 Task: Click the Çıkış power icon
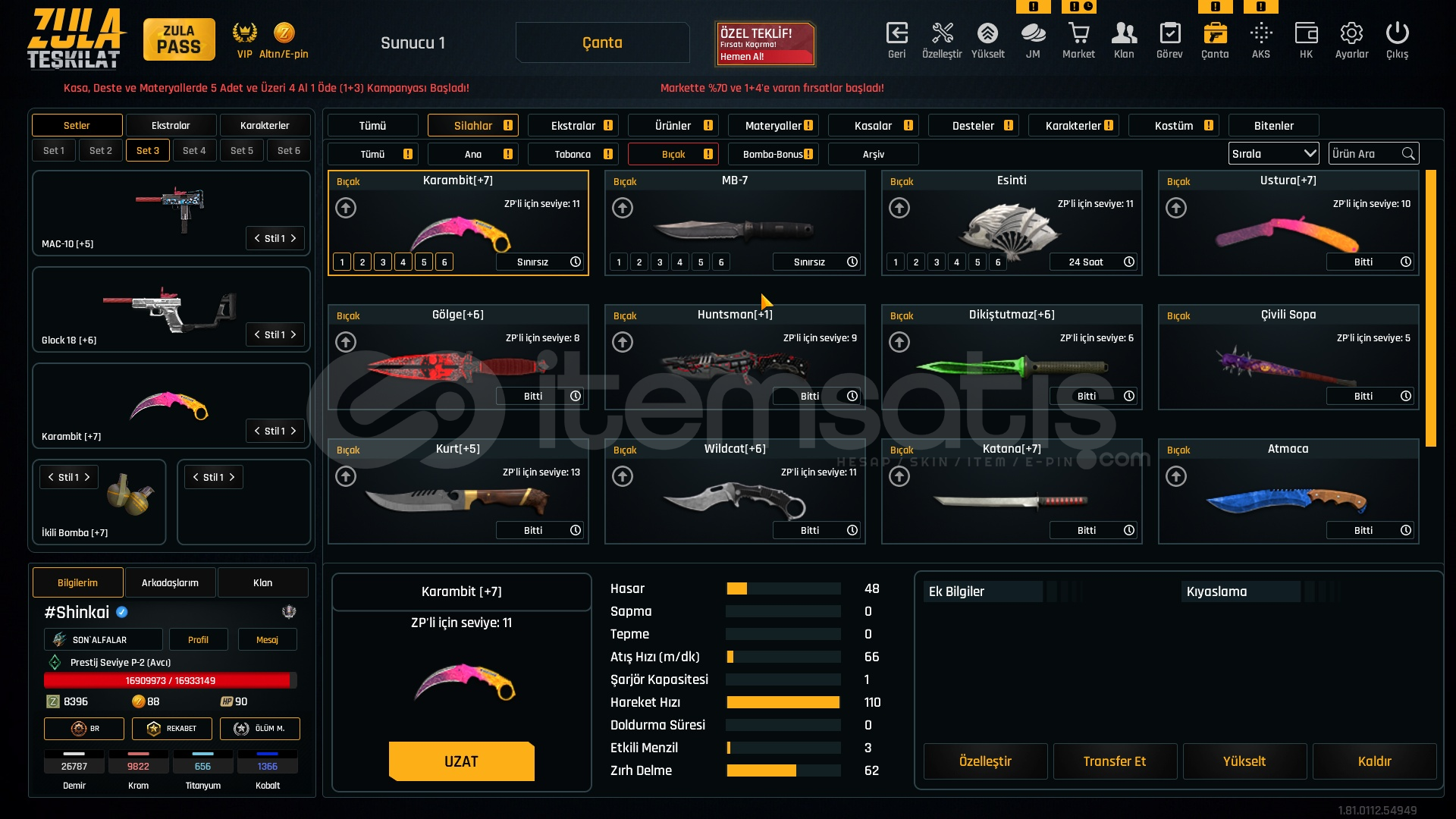click(x=1397, y=34)
